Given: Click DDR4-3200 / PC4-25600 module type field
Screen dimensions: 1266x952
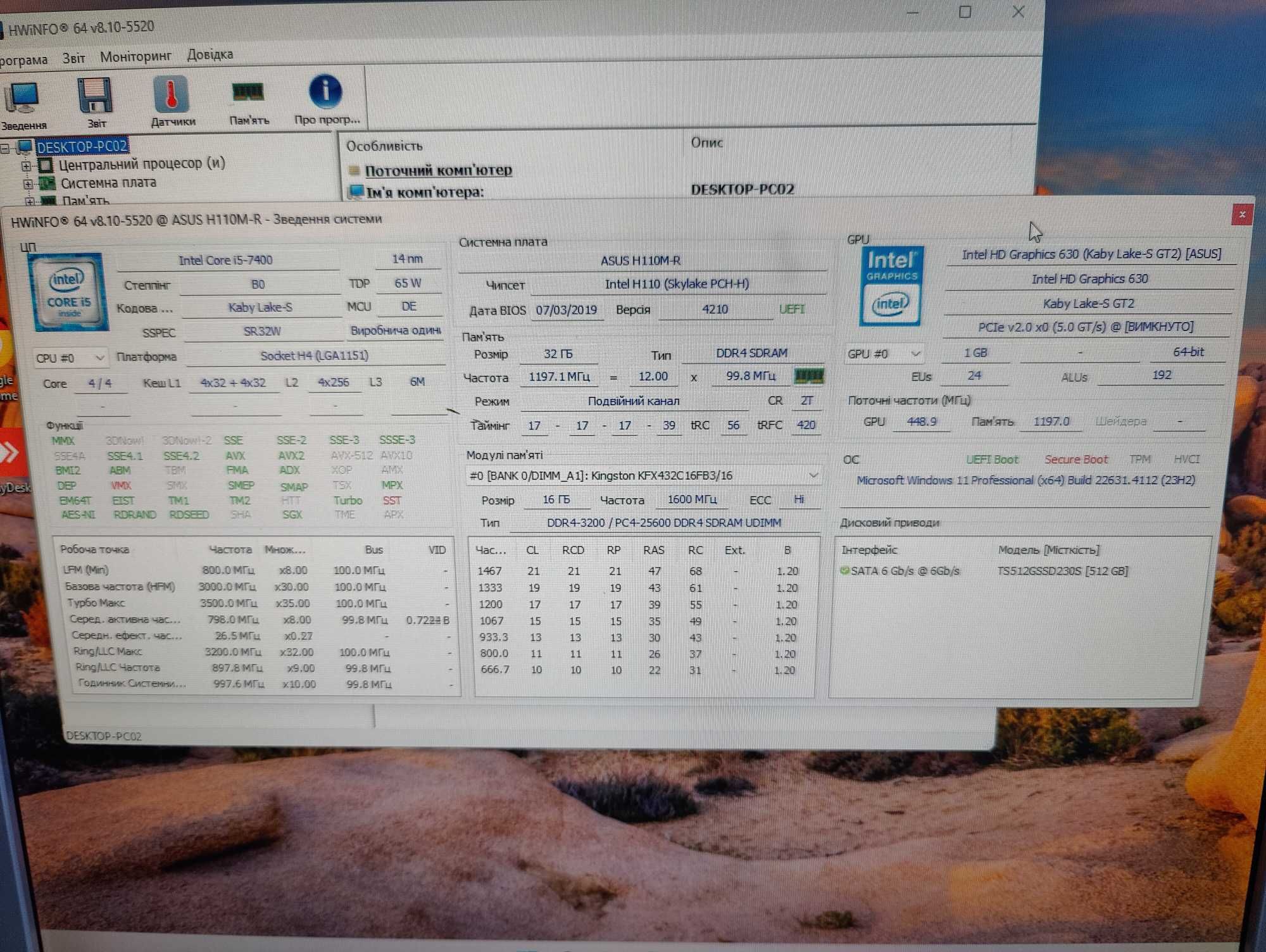Looking at the screenshot, I should click(664, 523).
